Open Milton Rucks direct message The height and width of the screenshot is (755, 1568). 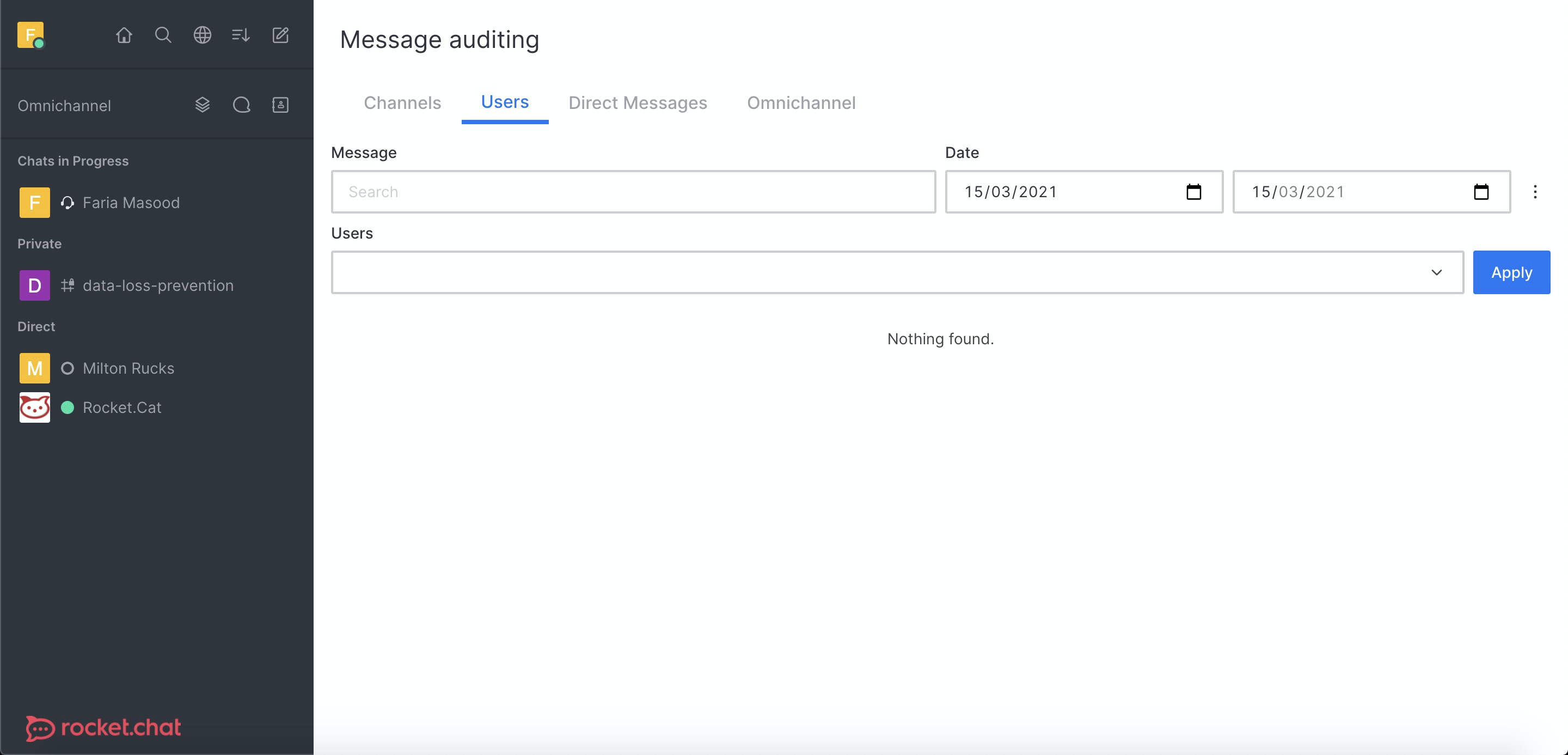point(157,368)
